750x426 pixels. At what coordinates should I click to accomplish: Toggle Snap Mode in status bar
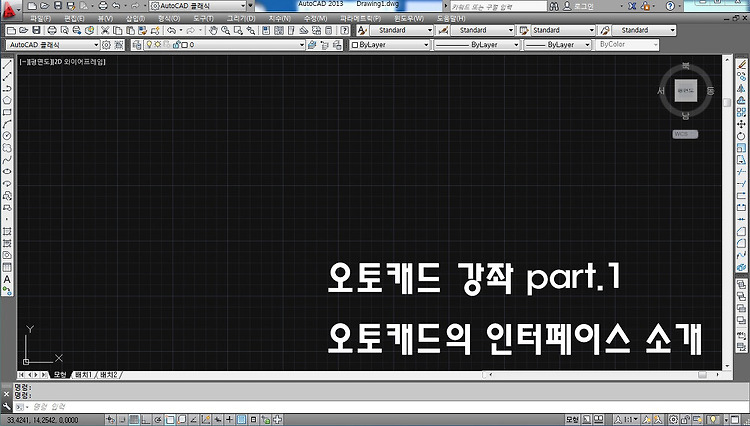coord(122,420)
